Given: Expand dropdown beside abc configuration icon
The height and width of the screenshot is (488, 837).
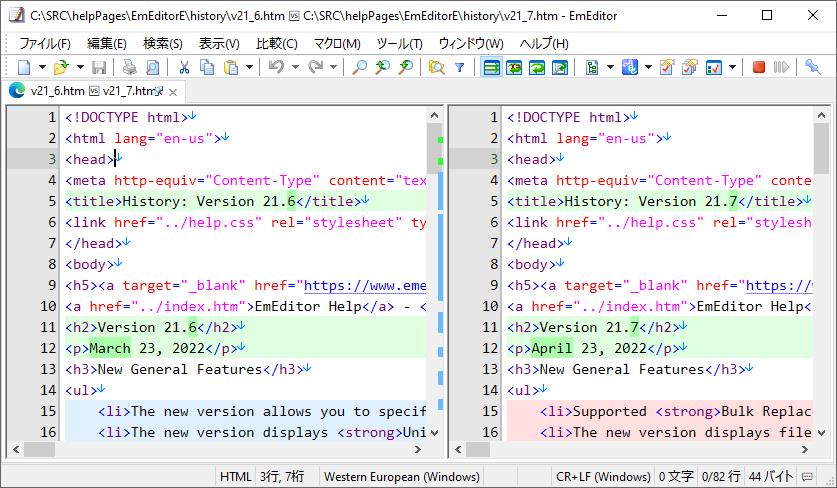Looking at the screenshot, I should click(648, 67).
